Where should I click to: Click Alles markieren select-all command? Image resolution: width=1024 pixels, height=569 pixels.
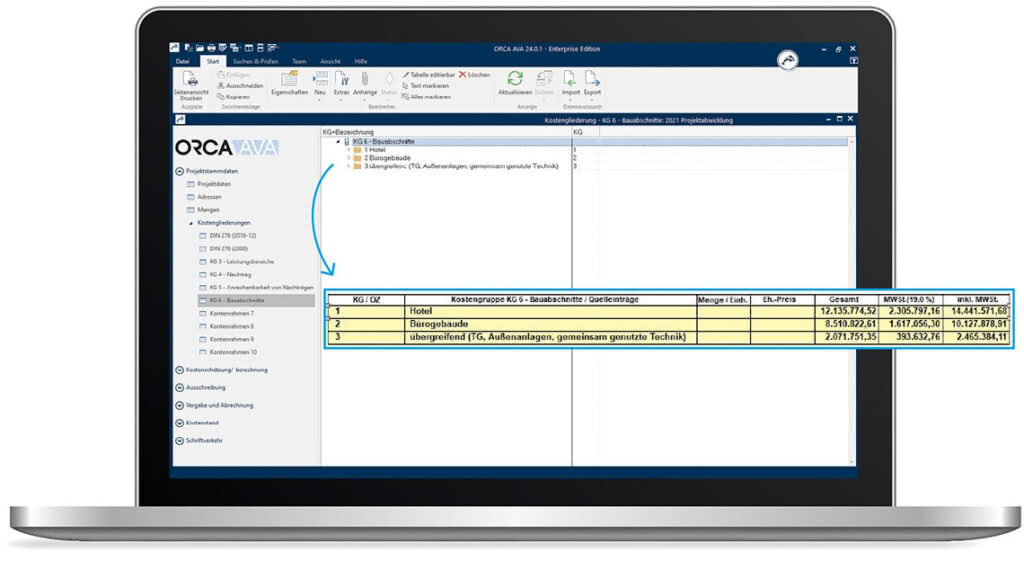tap(426, 97)
